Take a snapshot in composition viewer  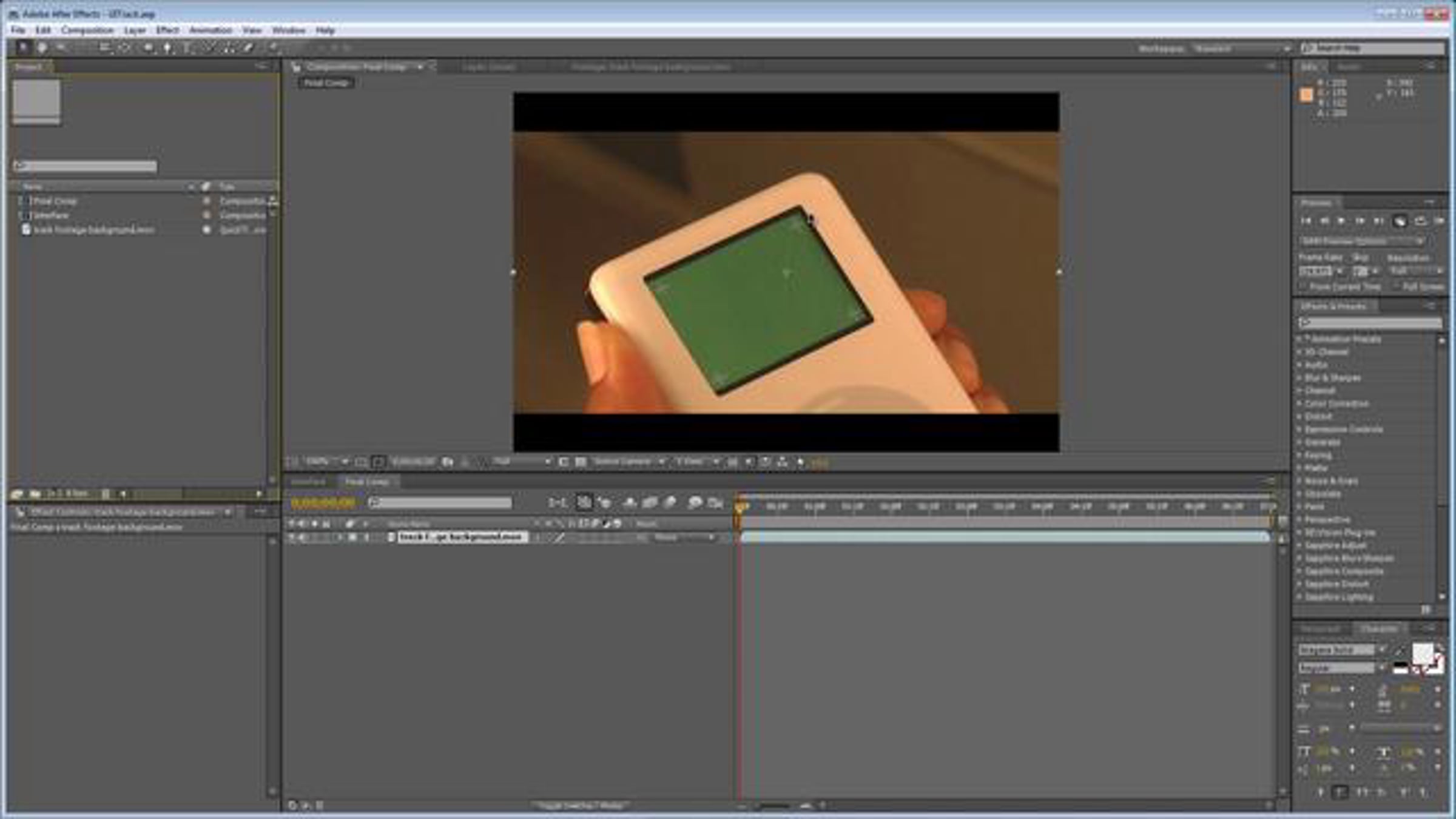click(x=448, y=462)
